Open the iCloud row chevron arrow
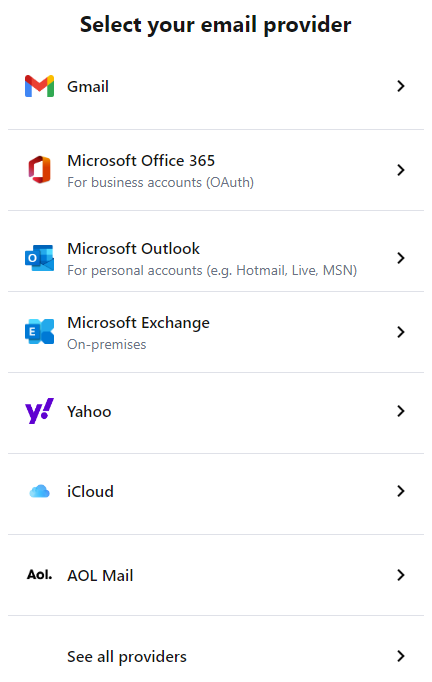The image size is (432, 682). tap(401, 491)
